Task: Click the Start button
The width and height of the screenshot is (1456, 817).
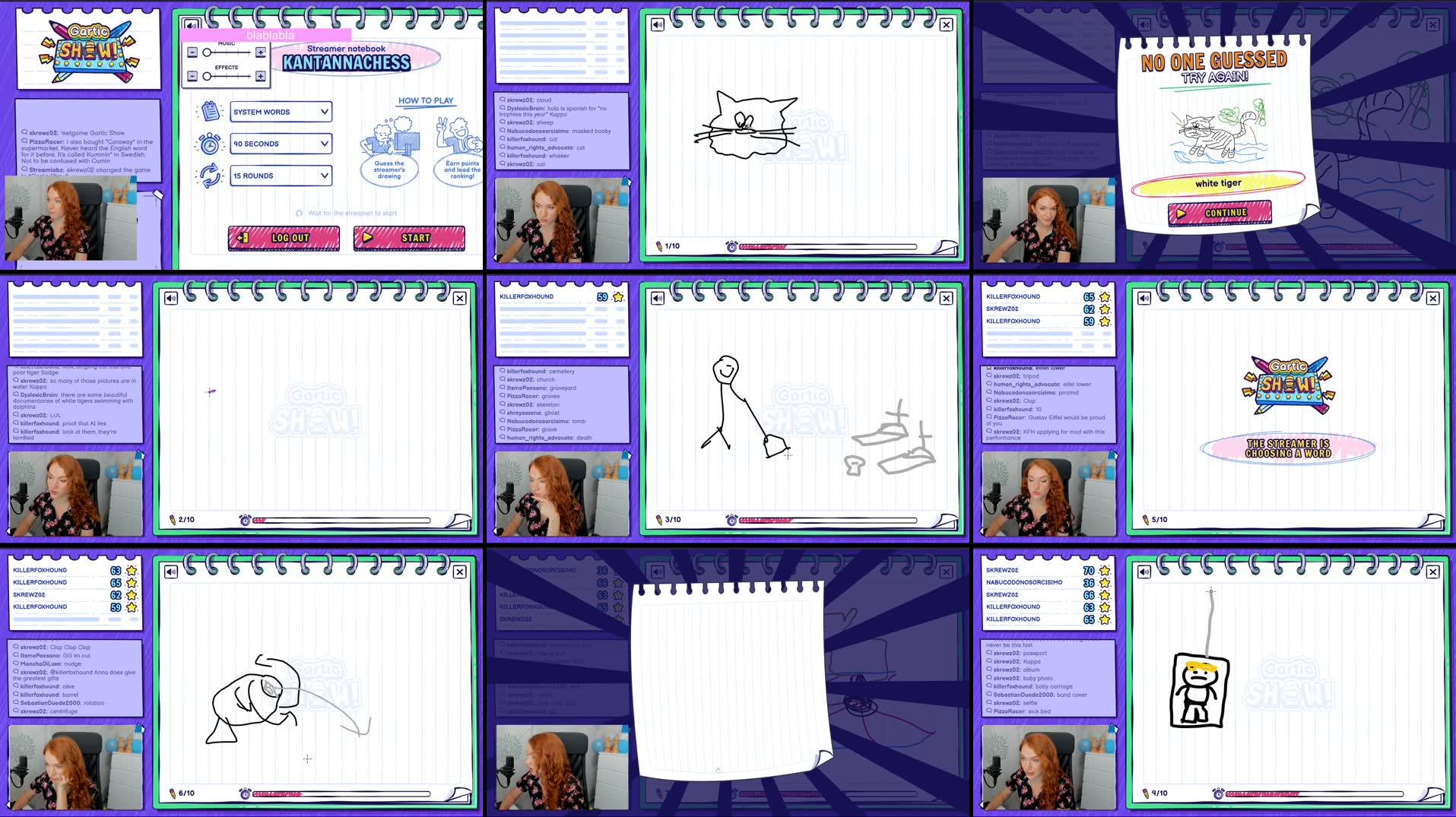Action: (x=409, y=238)
